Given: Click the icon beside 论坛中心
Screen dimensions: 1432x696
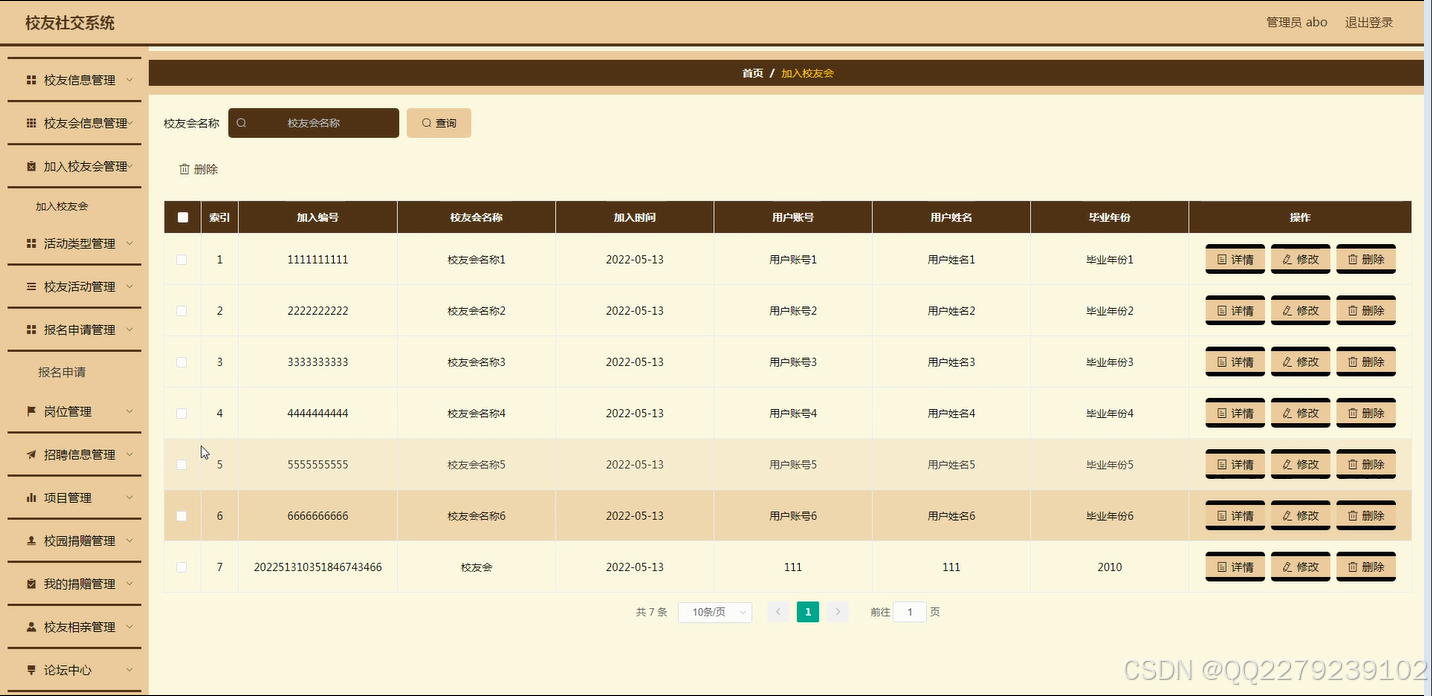Looking at the screenshot, I should (31, 670).
